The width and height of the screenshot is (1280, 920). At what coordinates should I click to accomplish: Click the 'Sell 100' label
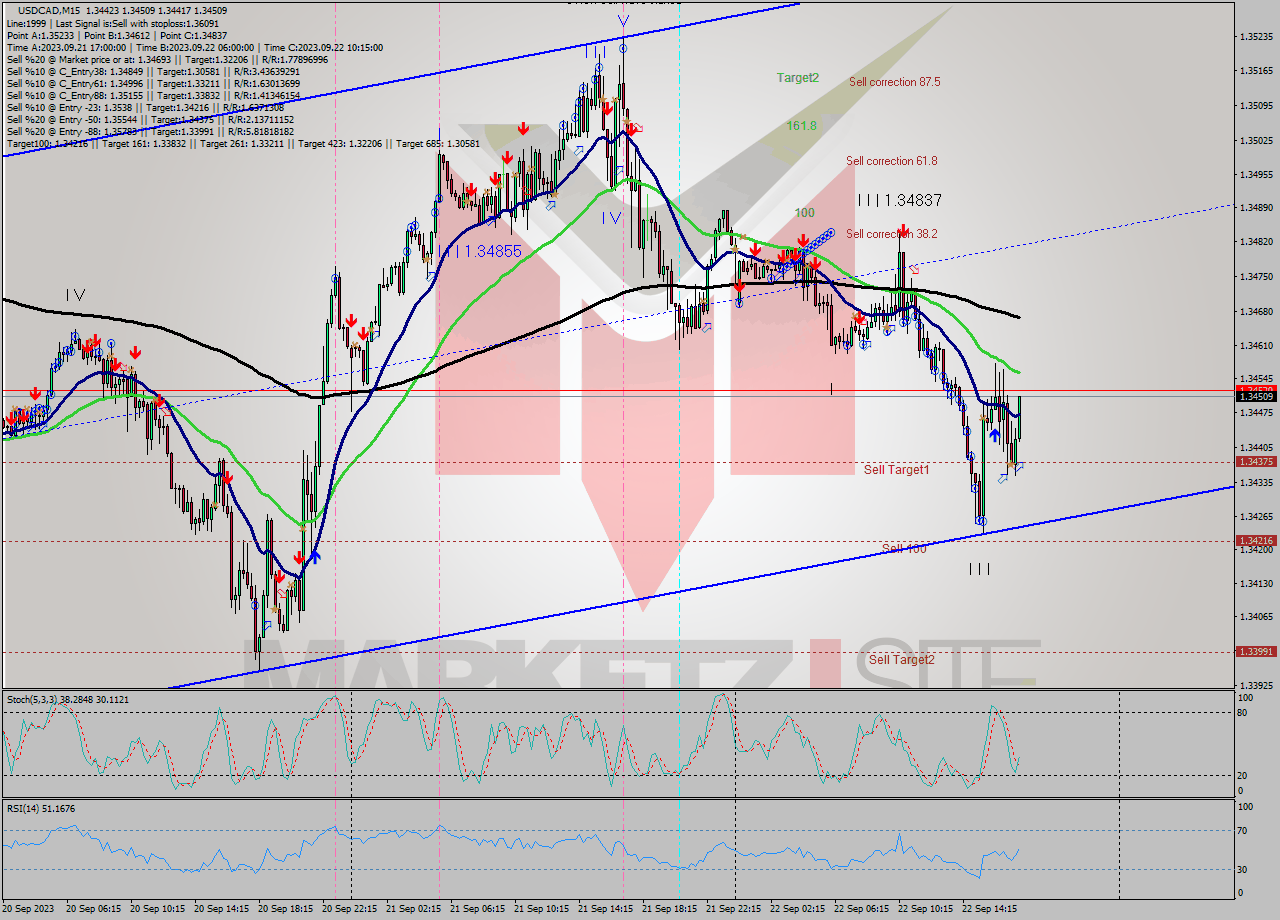[x=904, y=549]
